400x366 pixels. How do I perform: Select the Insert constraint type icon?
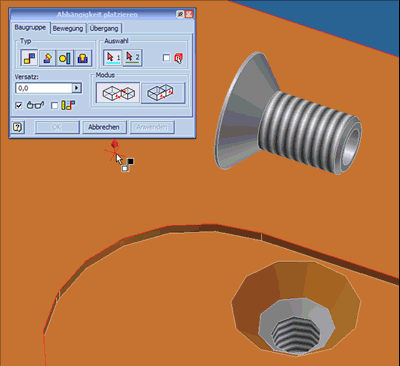pos(83,58)
